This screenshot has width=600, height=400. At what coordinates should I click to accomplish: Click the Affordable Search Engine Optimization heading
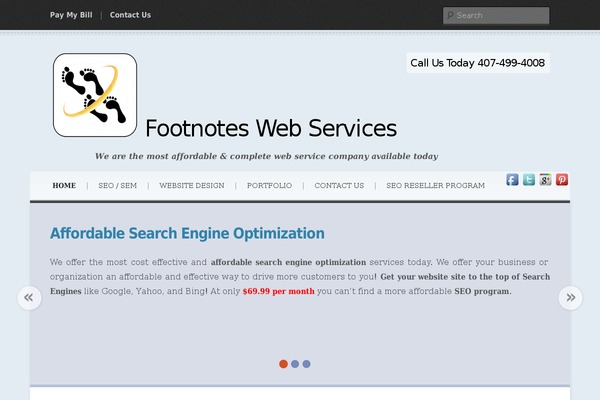coord(187,233)
